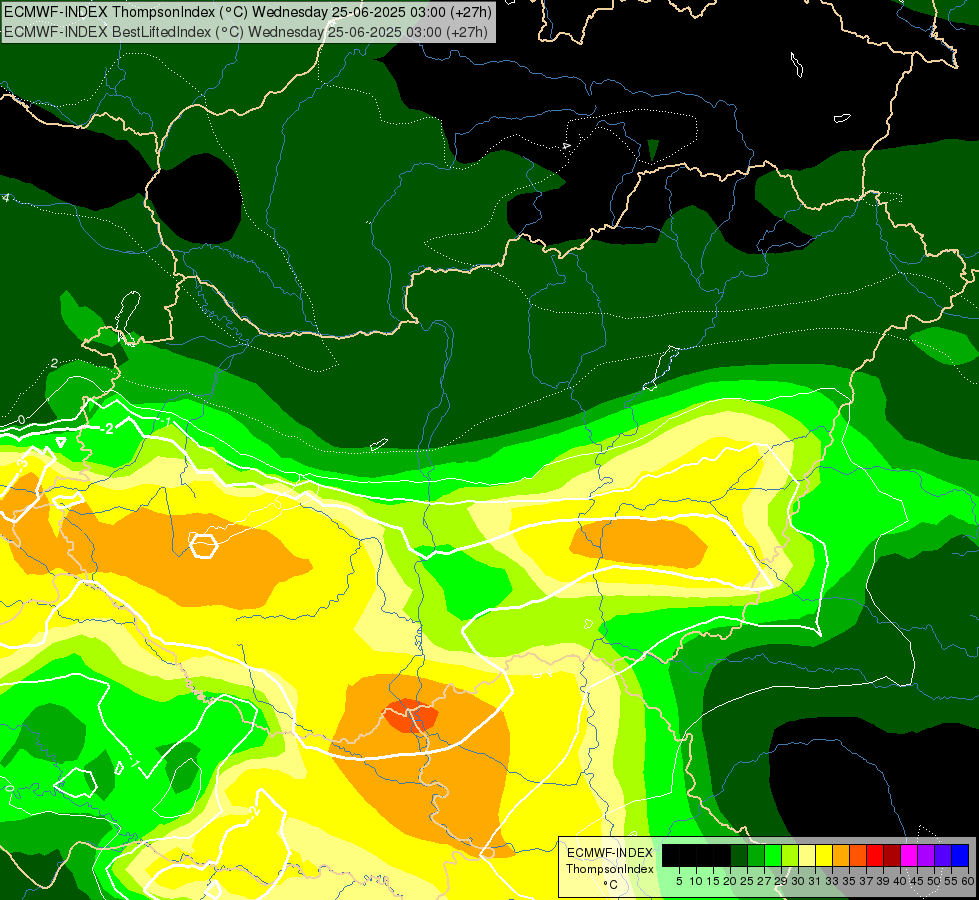This screenshot has height=900, width=979.
Task: Click legend tick value '37'
Action: point(866,881)
